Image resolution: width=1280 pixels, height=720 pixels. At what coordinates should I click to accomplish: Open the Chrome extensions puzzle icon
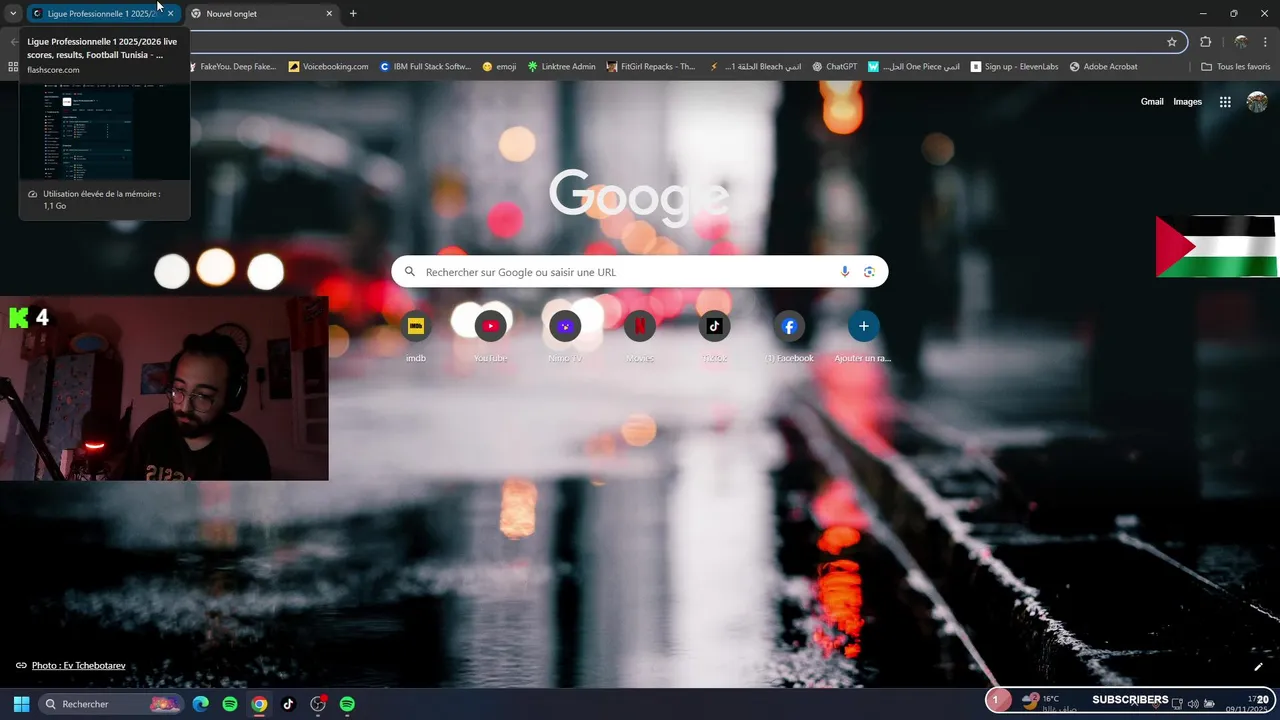point(1205,42)
